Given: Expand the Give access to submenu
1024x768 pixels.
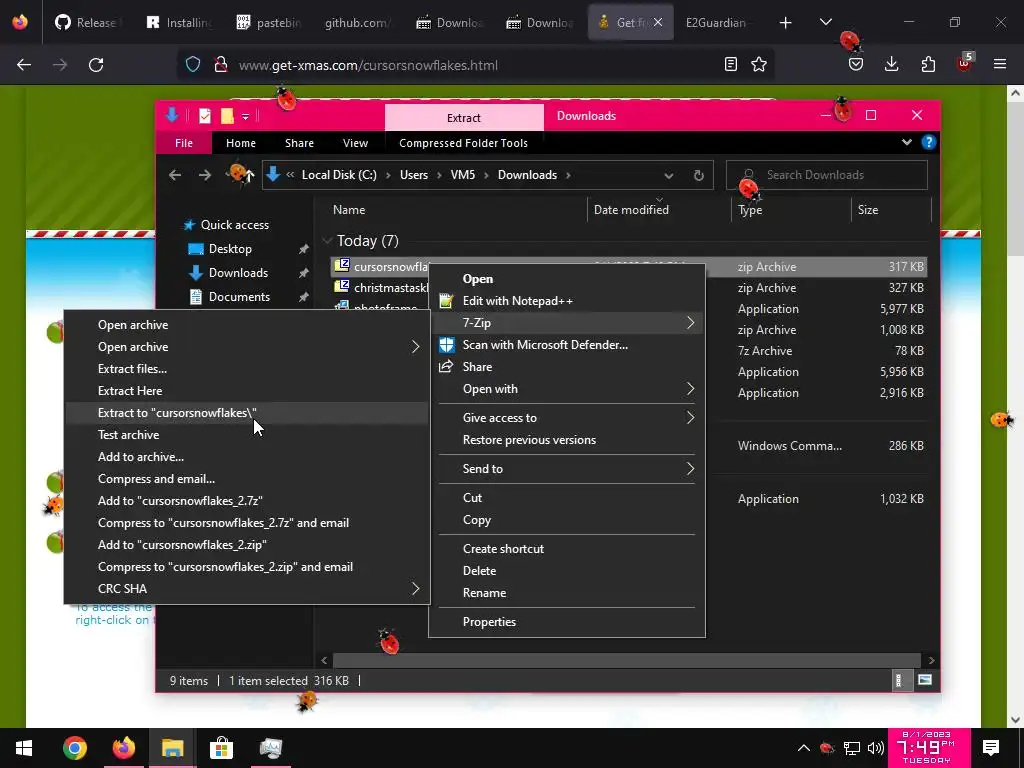Looking at the screenshot, I should pyautogui.click(x=567, y=418).
